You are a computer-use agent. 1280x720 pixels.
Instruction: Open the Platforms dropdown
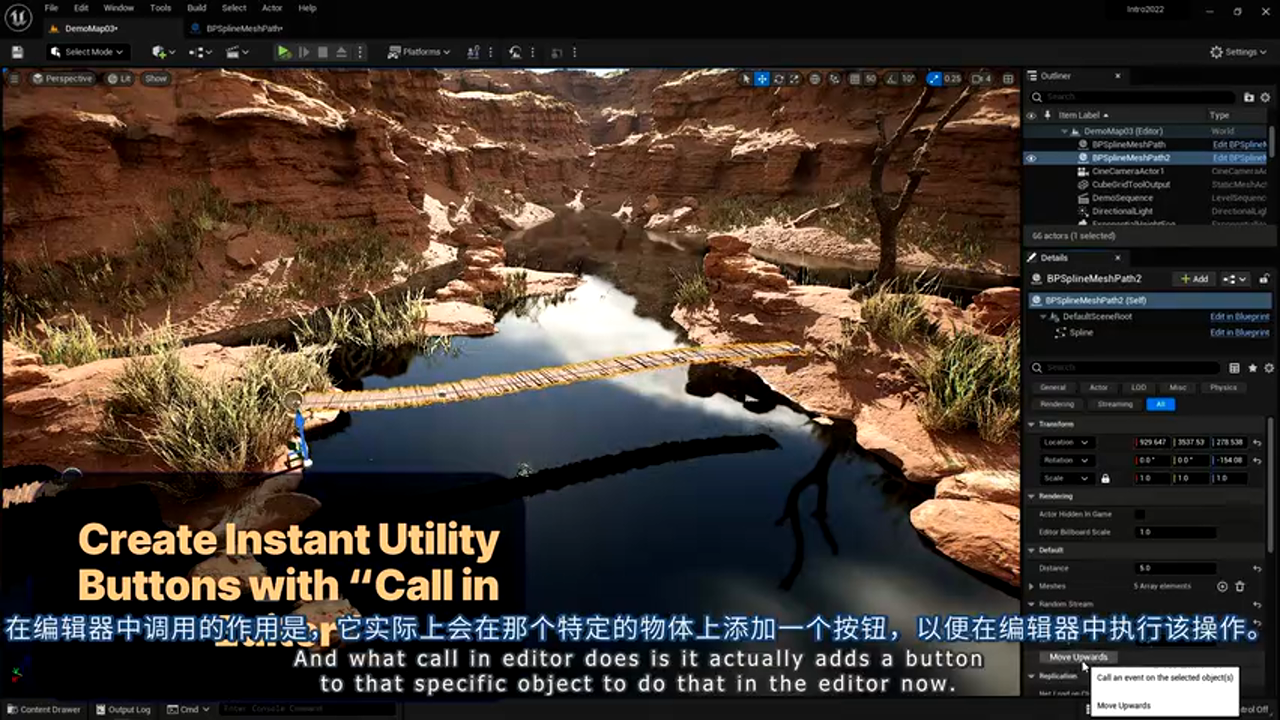pyautogui.click(x=419, y=52)
